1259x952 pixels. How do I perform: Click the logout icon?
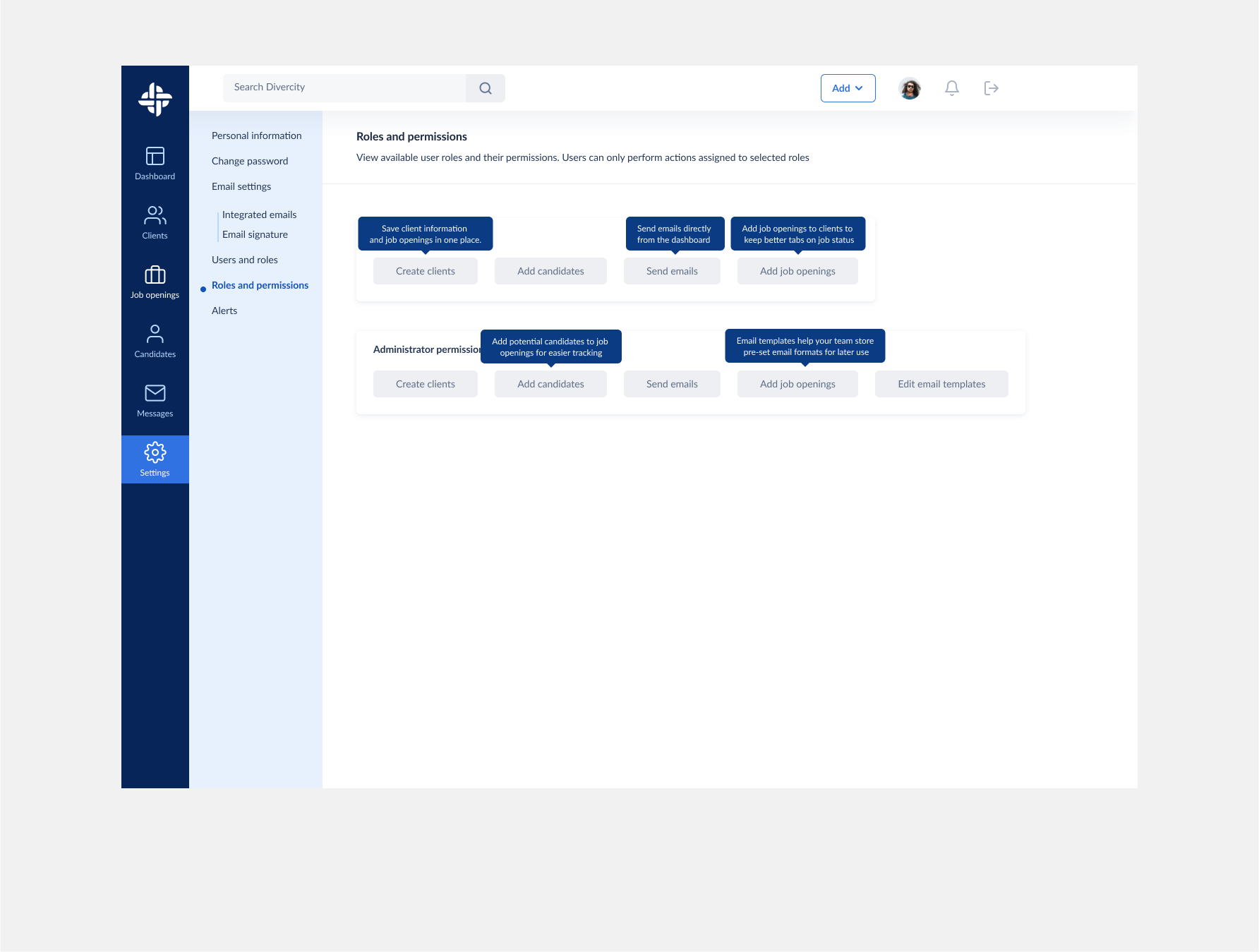click(x=992, y=88)
